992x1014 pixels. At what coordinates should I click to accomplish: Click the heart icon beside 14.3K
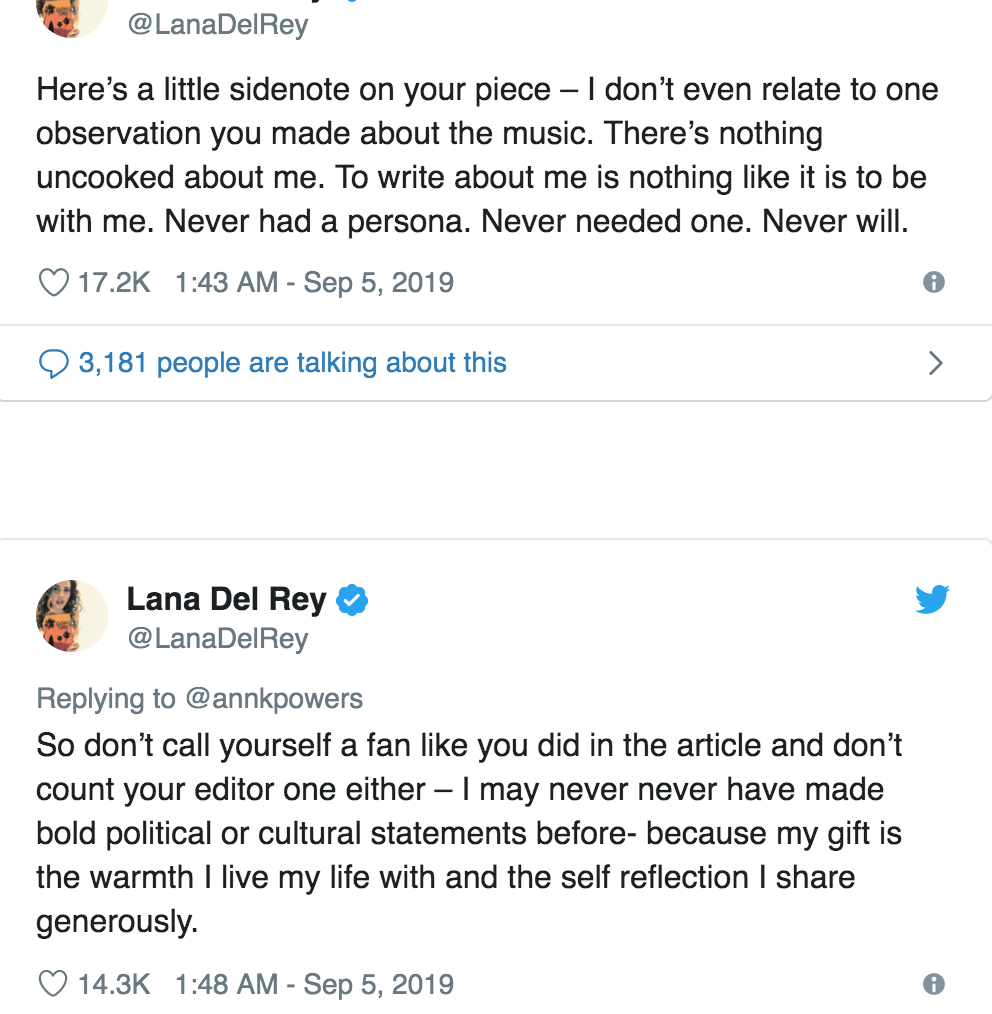[53, 984]
